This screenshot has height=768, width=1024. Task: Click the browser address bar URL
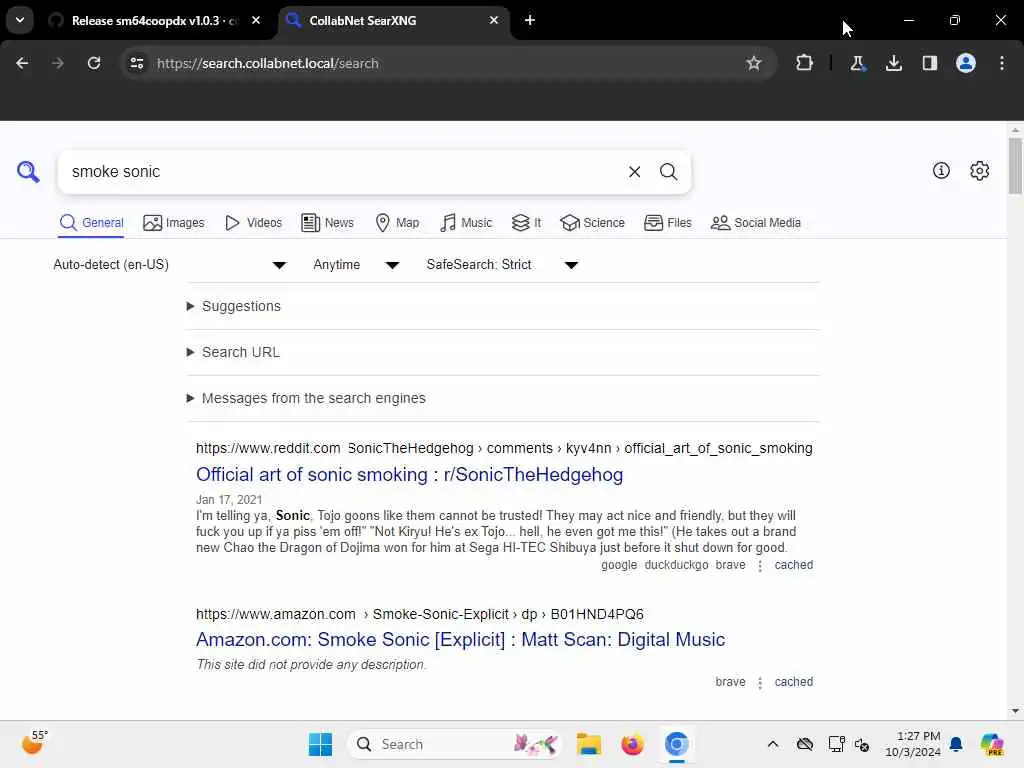267,63
